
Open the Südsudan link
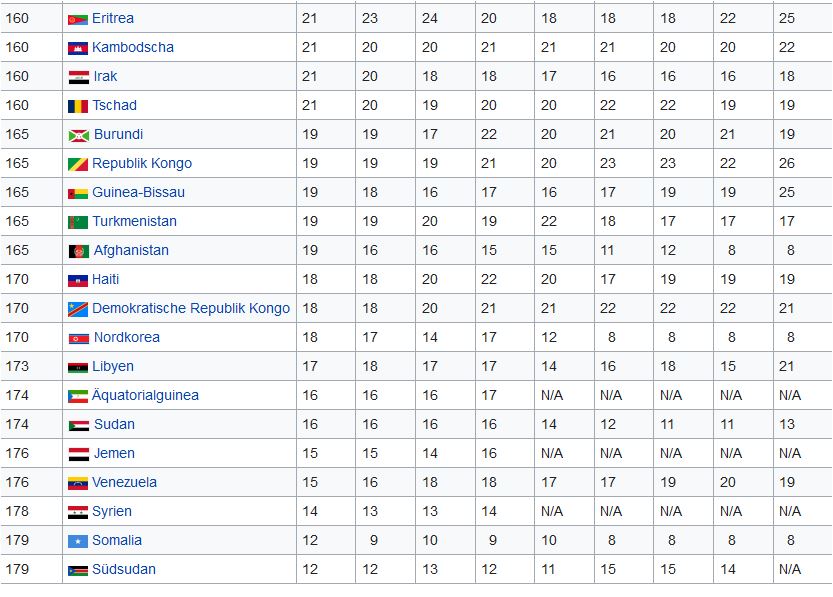pyautogui.click(x=125, y=569)
